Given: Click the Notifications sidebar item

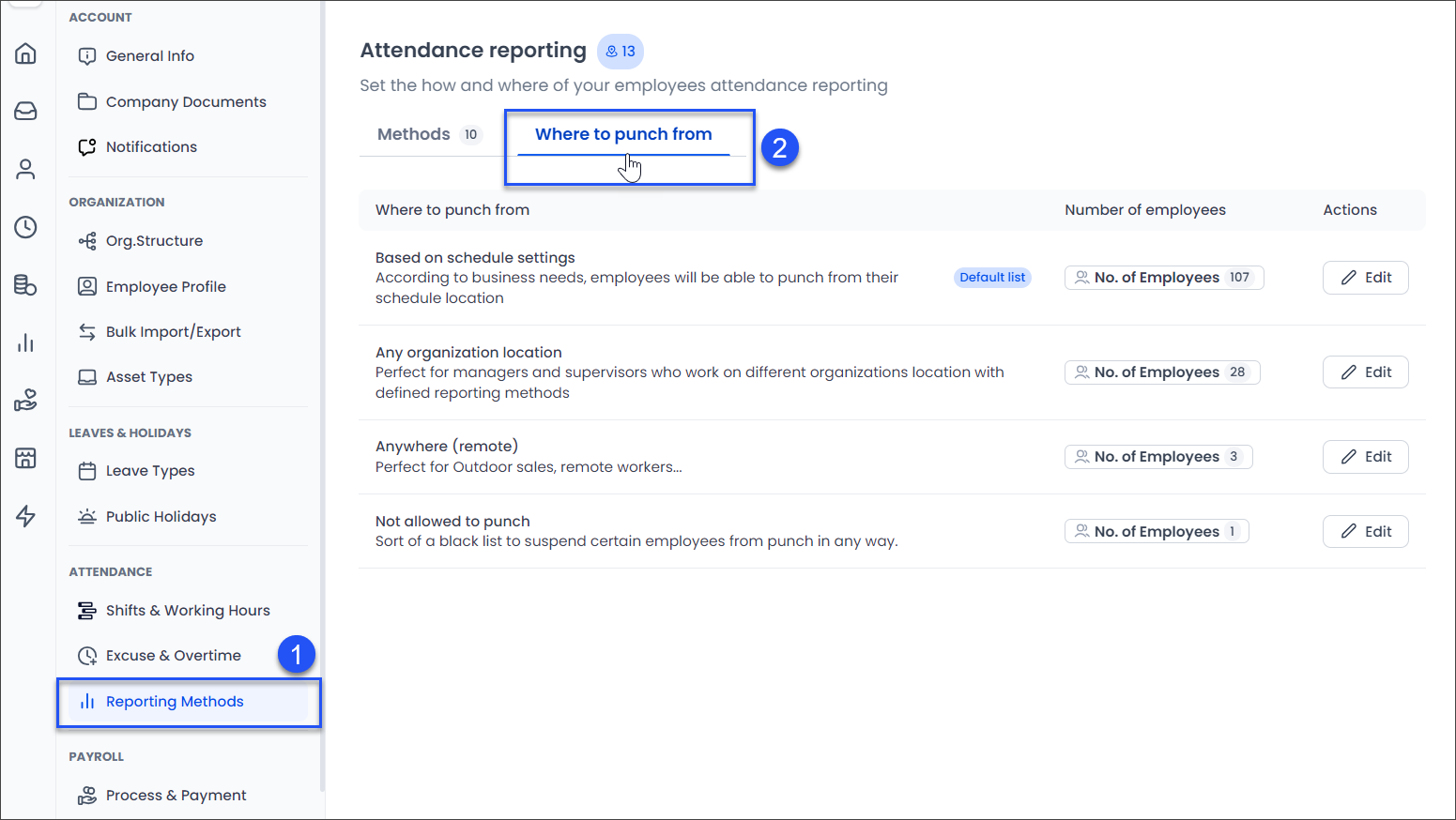Looking at the screenshot, I should pos(152,146).
